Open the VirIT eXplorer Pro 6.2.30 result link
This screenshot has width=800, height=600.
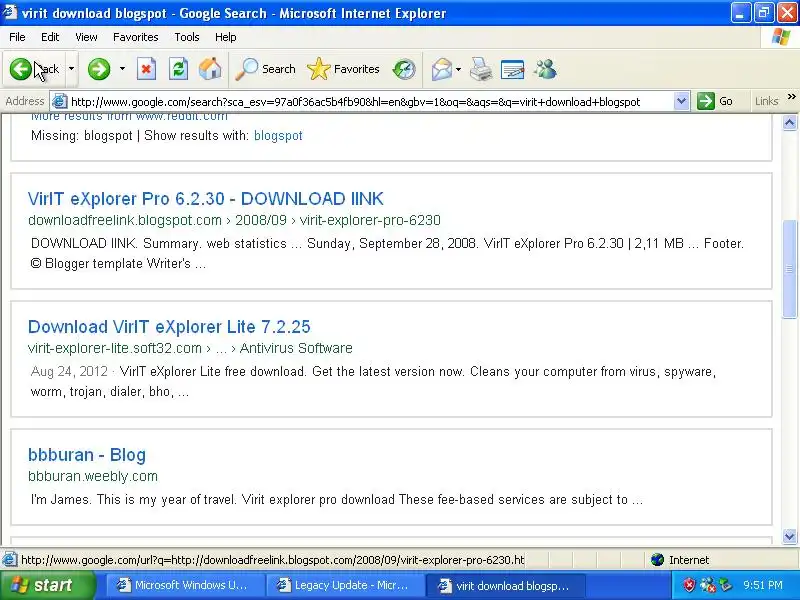point(206,198)
